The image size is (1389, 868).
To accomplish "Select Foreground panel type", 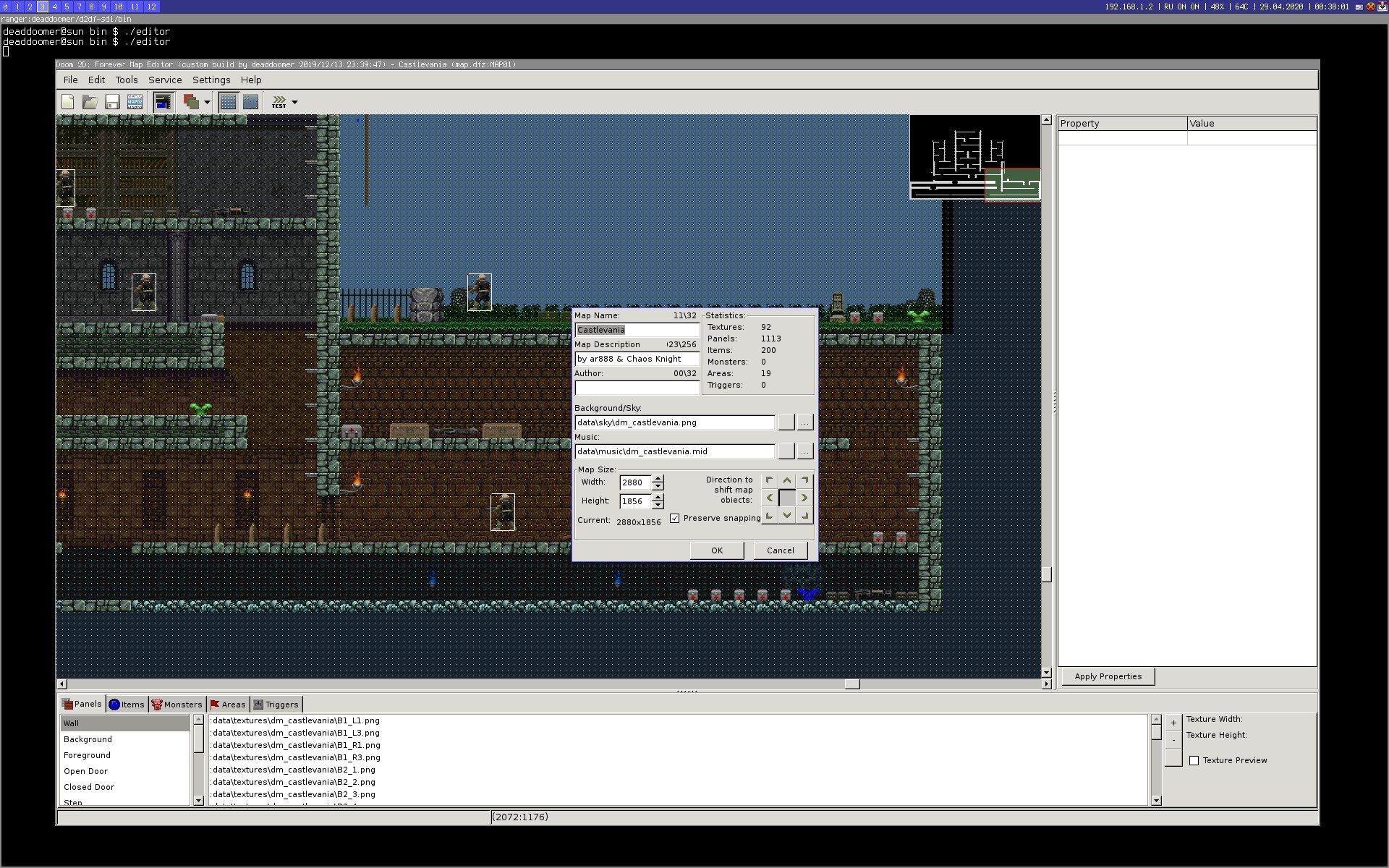I will point(124,755).
